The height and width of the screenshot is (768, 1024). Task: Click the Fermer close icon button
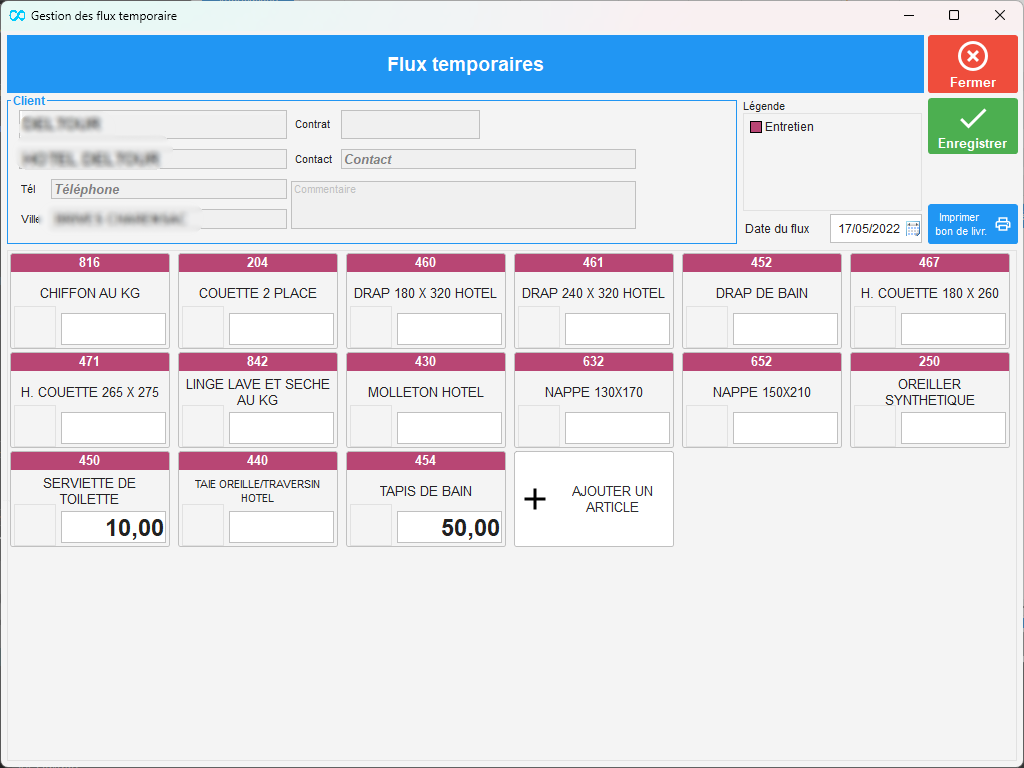click(x=972, y=57)
